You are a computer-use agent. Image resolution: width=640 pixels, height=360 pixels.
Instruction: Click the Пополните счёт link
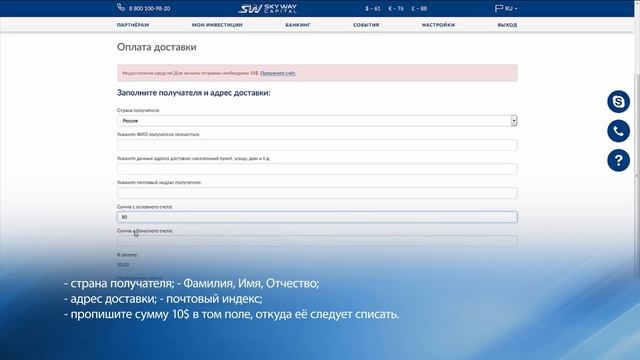point(278,73)
